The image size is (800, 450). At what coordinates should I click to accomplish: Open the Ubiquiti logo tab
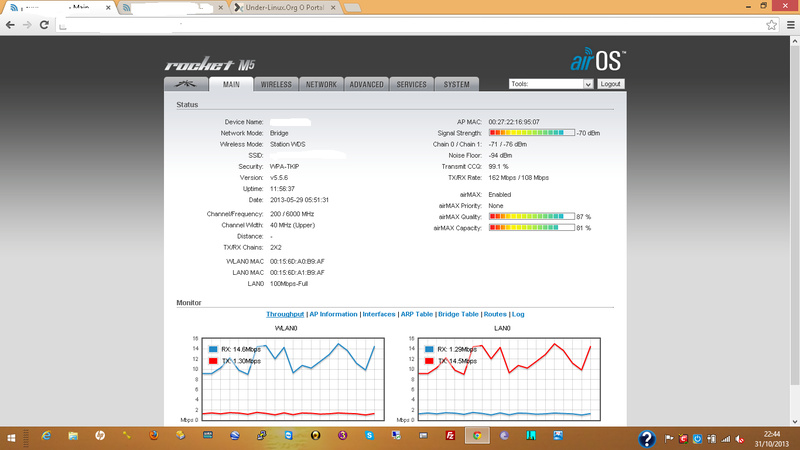(186, 85)
